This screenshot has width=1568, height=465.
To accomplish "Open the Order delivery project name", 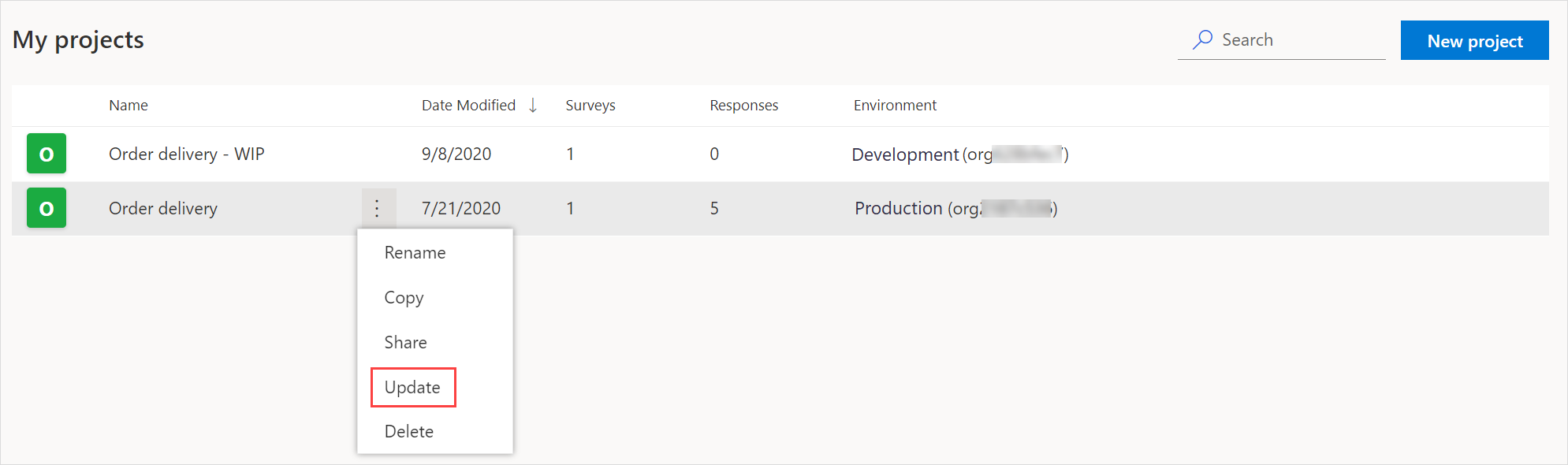I will (163, 209).
